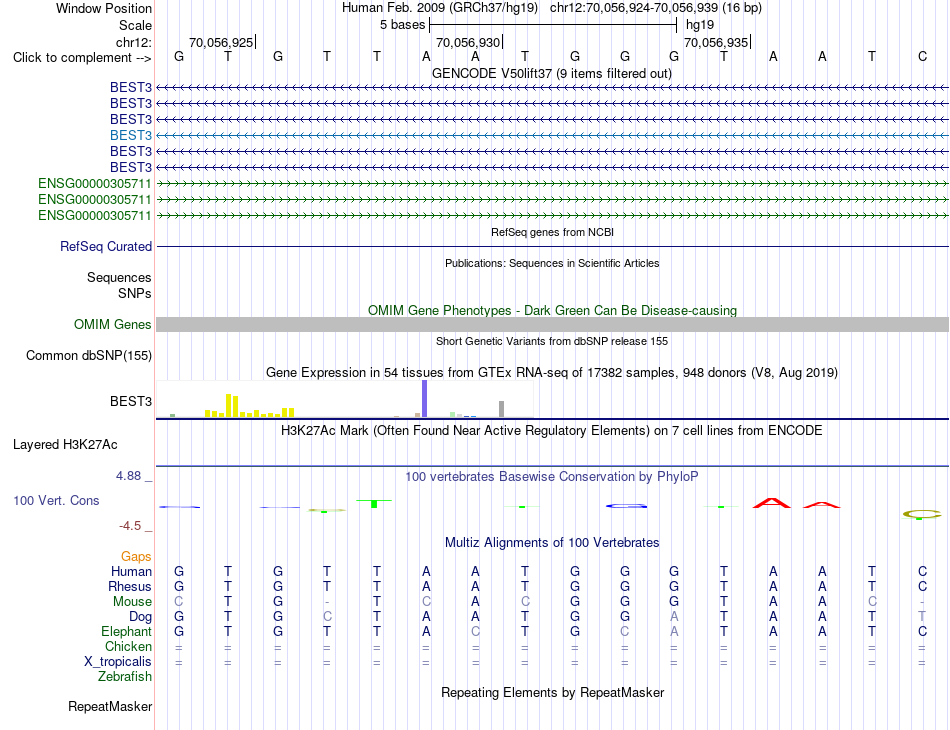Click the blue G logo in PhyloP track

pyautogui.click(x=626, y=506)
